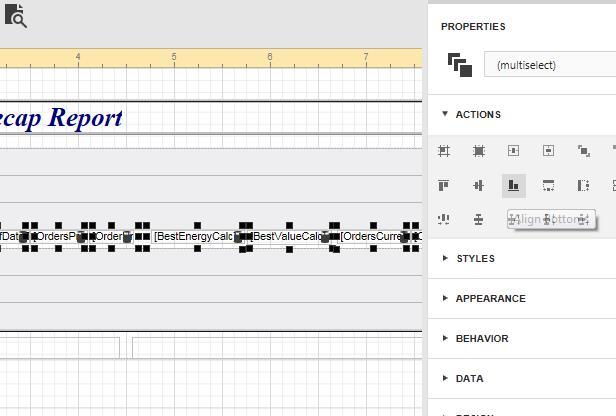The image size is (616, 416).
Task: Click the Bring to Front icon
Action: tap(583, 151)
